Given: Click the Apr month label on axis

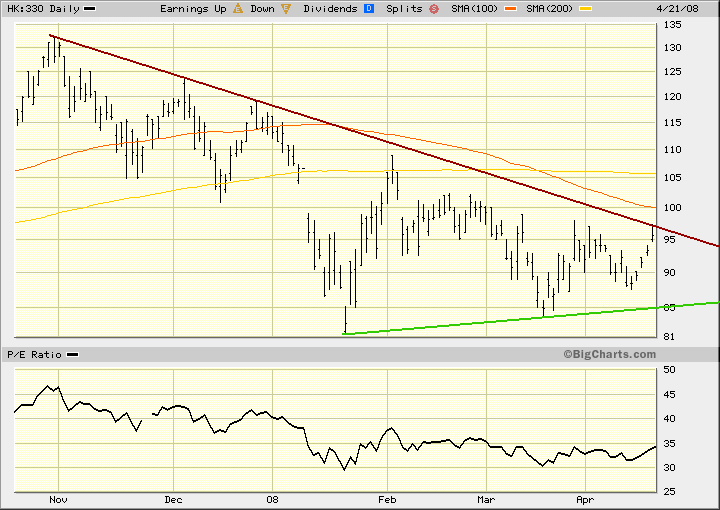Looking at the screenshot, I should 585,499.
